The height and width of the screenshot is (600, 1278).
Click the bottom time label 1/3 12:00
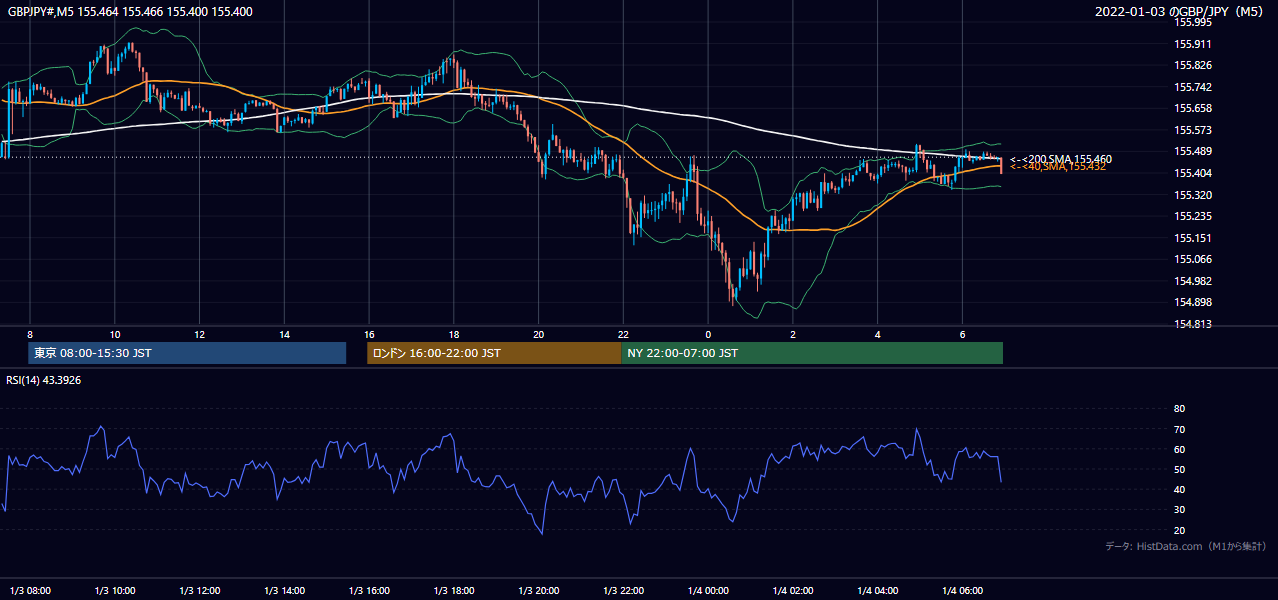[x=199, y=590]
